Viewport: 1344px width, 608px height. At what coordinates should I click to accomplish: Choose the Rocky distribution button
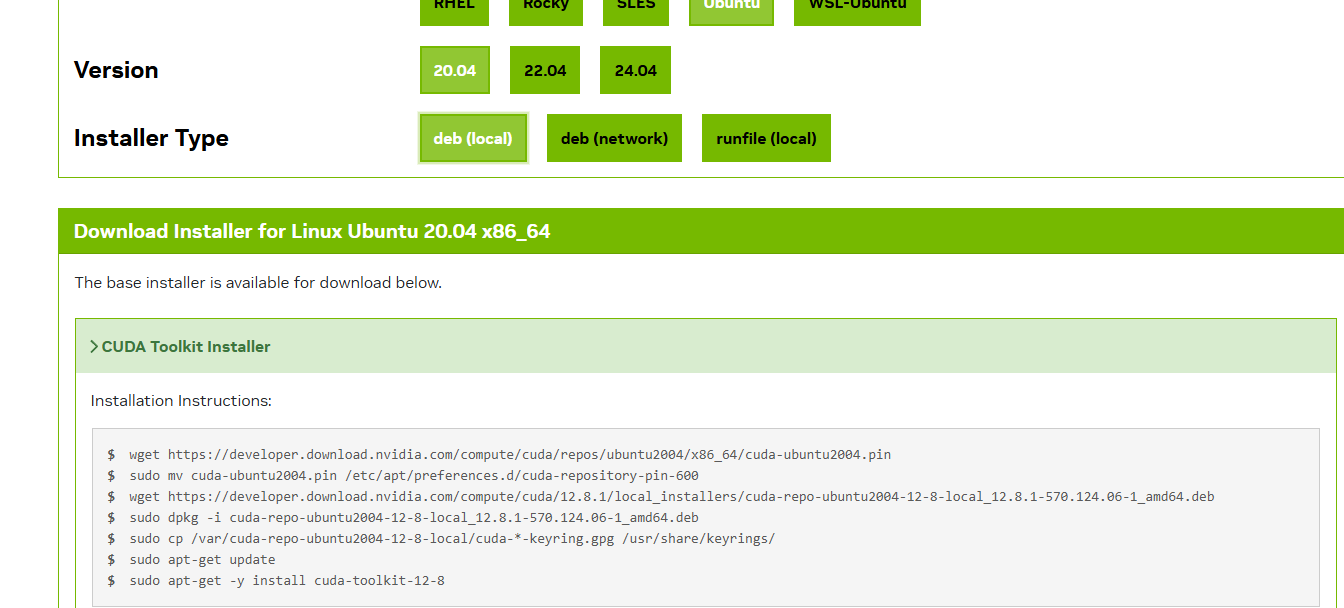coord(546,11)
